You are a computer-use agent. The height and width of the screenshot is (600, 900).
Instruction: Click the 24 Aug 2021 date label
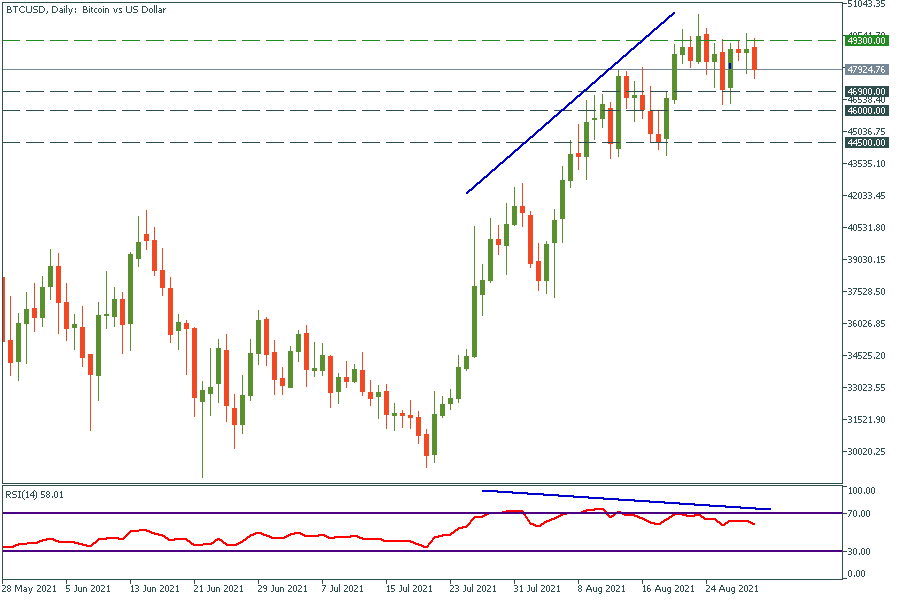pos(733,590)
